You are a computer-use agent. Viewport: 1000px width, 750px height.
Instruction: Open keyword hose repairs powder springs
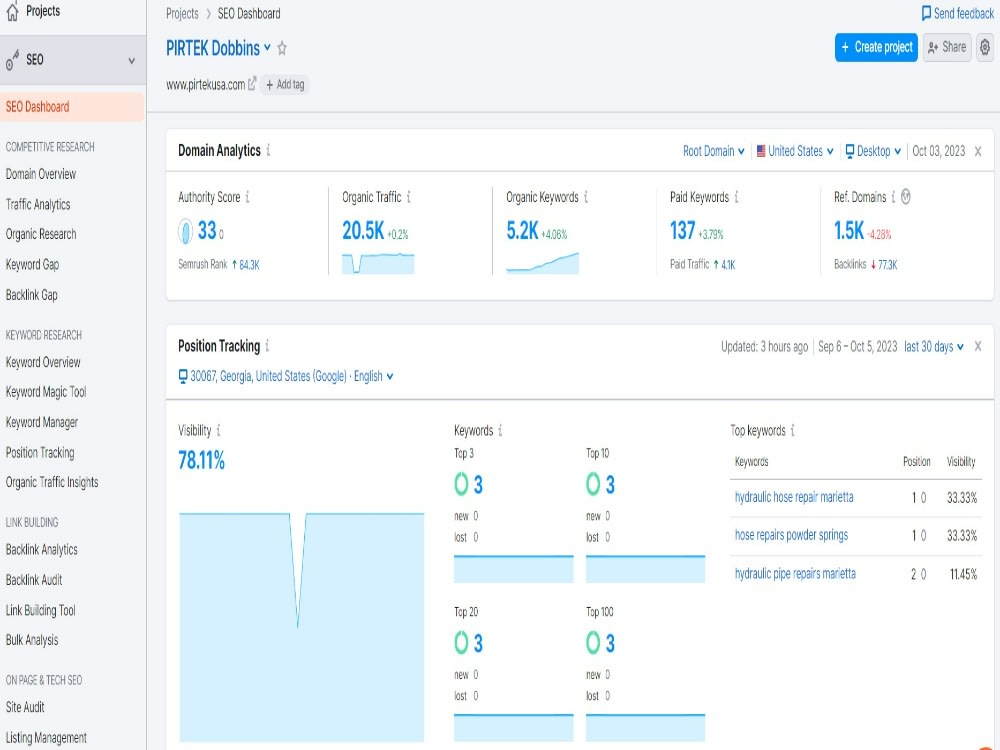[x=791, y=535]
